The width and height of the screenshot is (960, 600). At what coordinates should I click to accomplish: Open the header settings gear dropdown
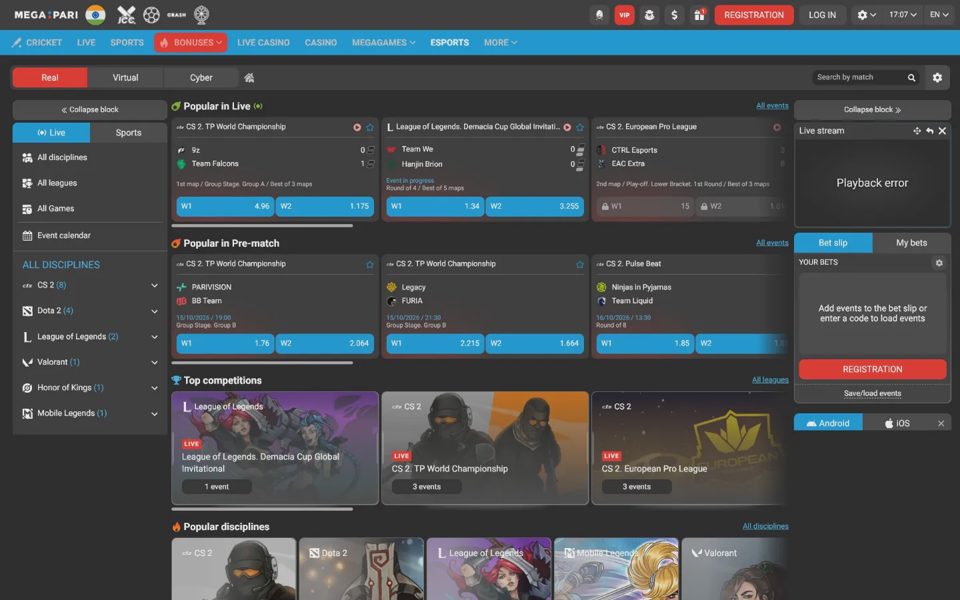[866, 15]
